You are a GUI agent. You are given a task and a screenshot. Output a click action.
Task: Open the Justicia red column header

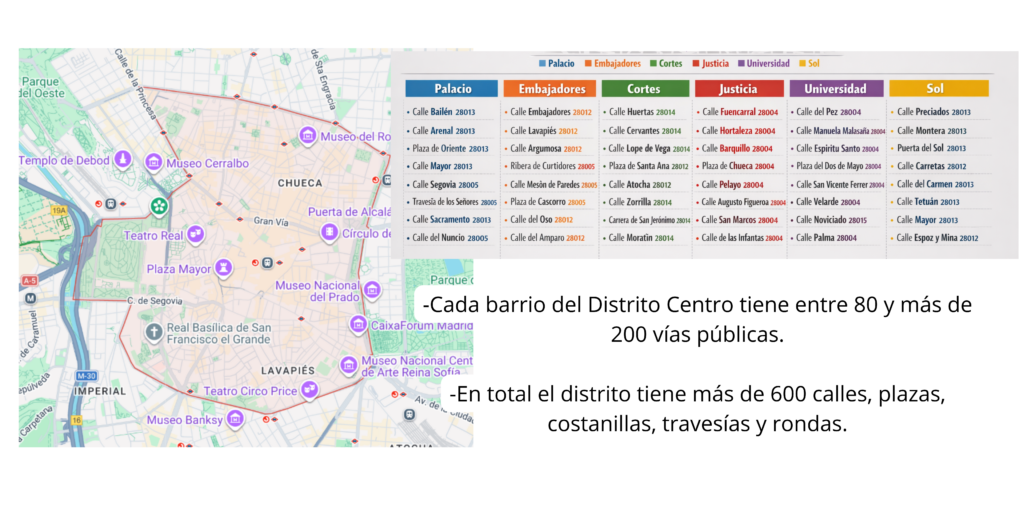(x=740, y=89)
